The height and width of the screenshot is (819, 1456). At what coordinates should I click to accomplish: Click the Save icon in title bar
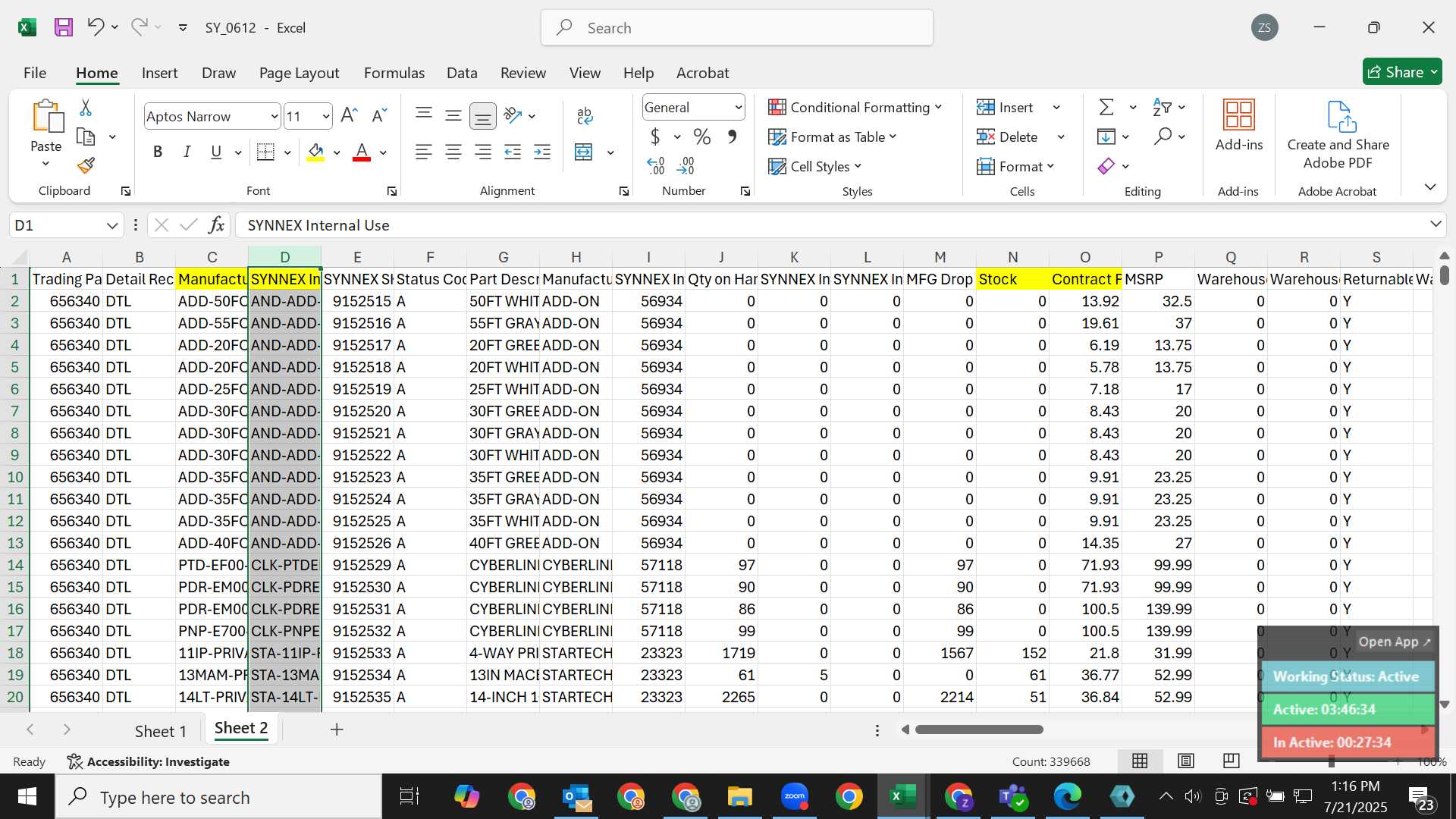[64, 28]
